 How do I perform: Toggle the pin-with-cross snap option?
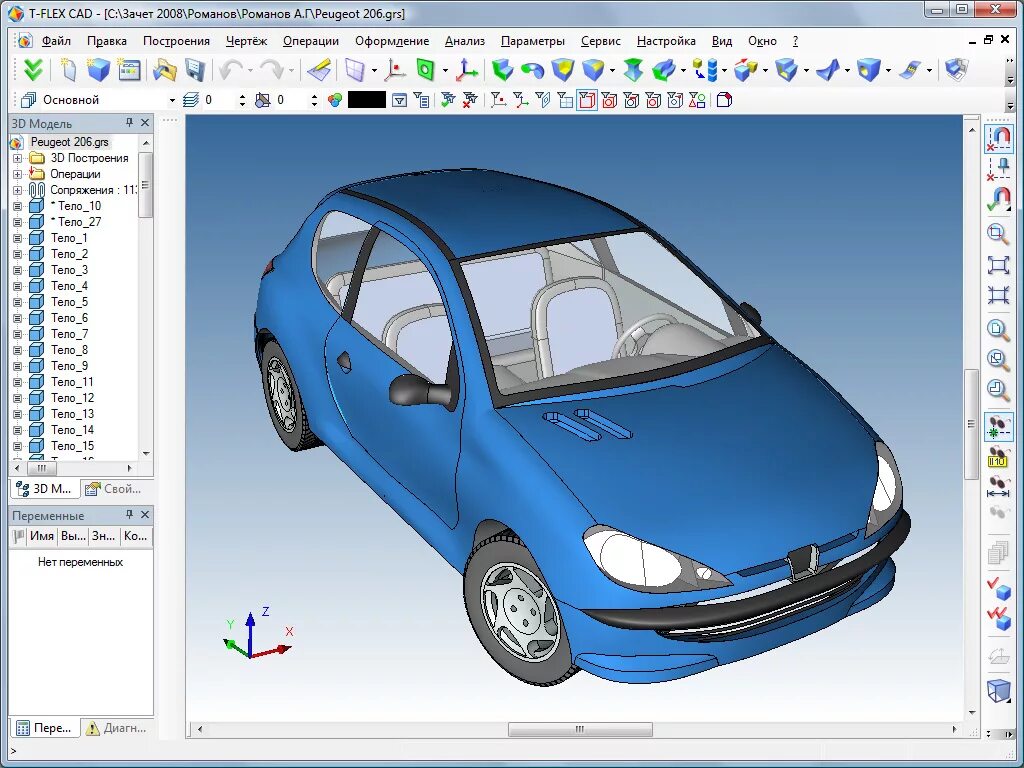pyautogui.click(x=998, y=168)
